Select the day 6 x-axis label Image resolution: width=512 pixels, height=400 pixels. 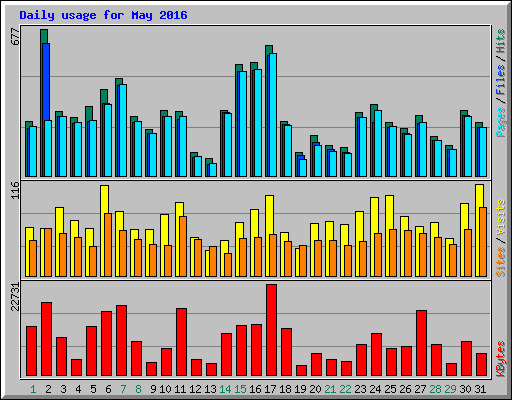coord(108,389)
